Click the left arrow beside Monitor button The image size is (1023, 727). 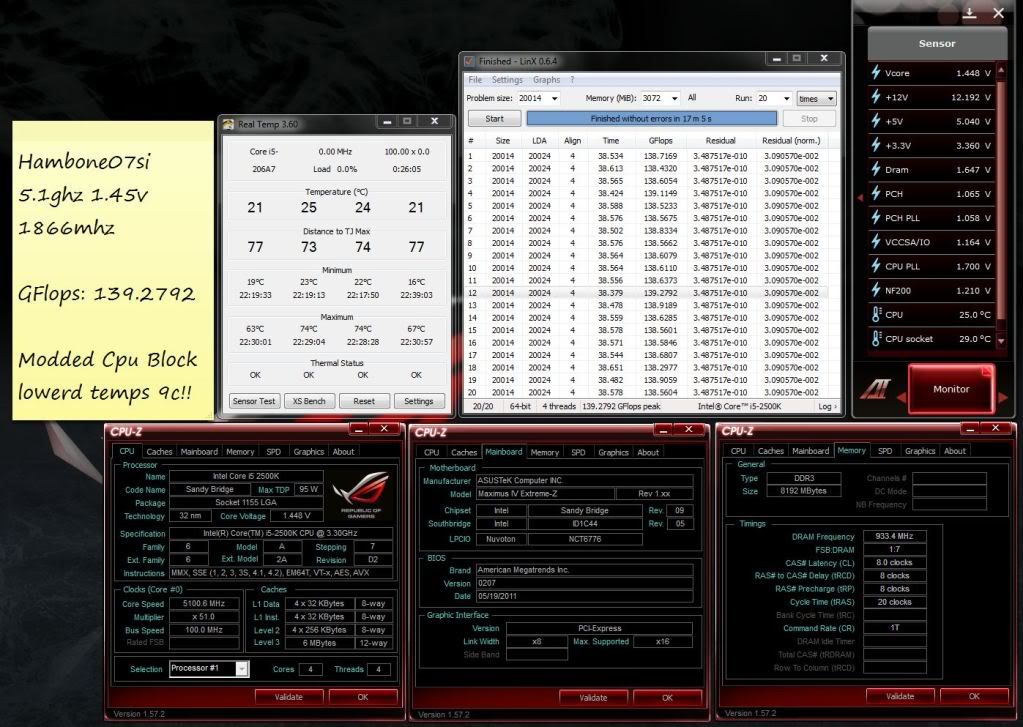(x=902, y=397)
